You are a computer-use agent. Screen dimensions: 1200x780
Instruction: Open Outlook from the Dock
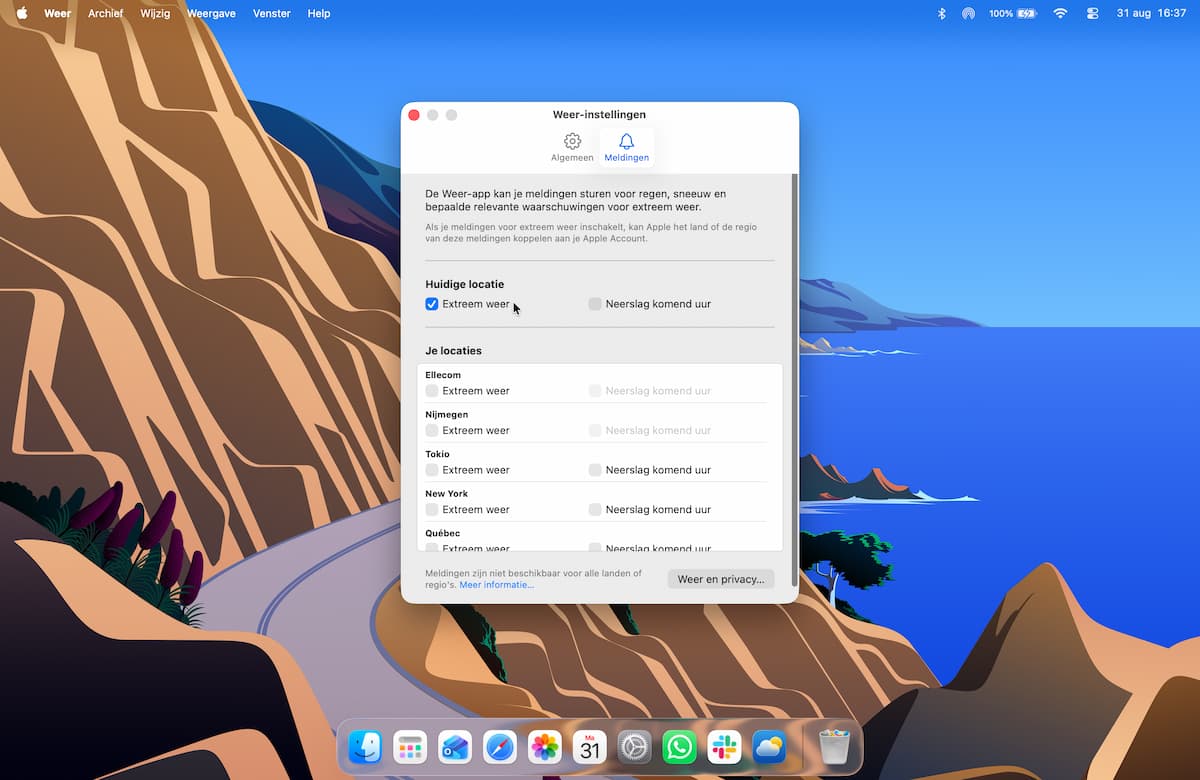click(455, 747)
